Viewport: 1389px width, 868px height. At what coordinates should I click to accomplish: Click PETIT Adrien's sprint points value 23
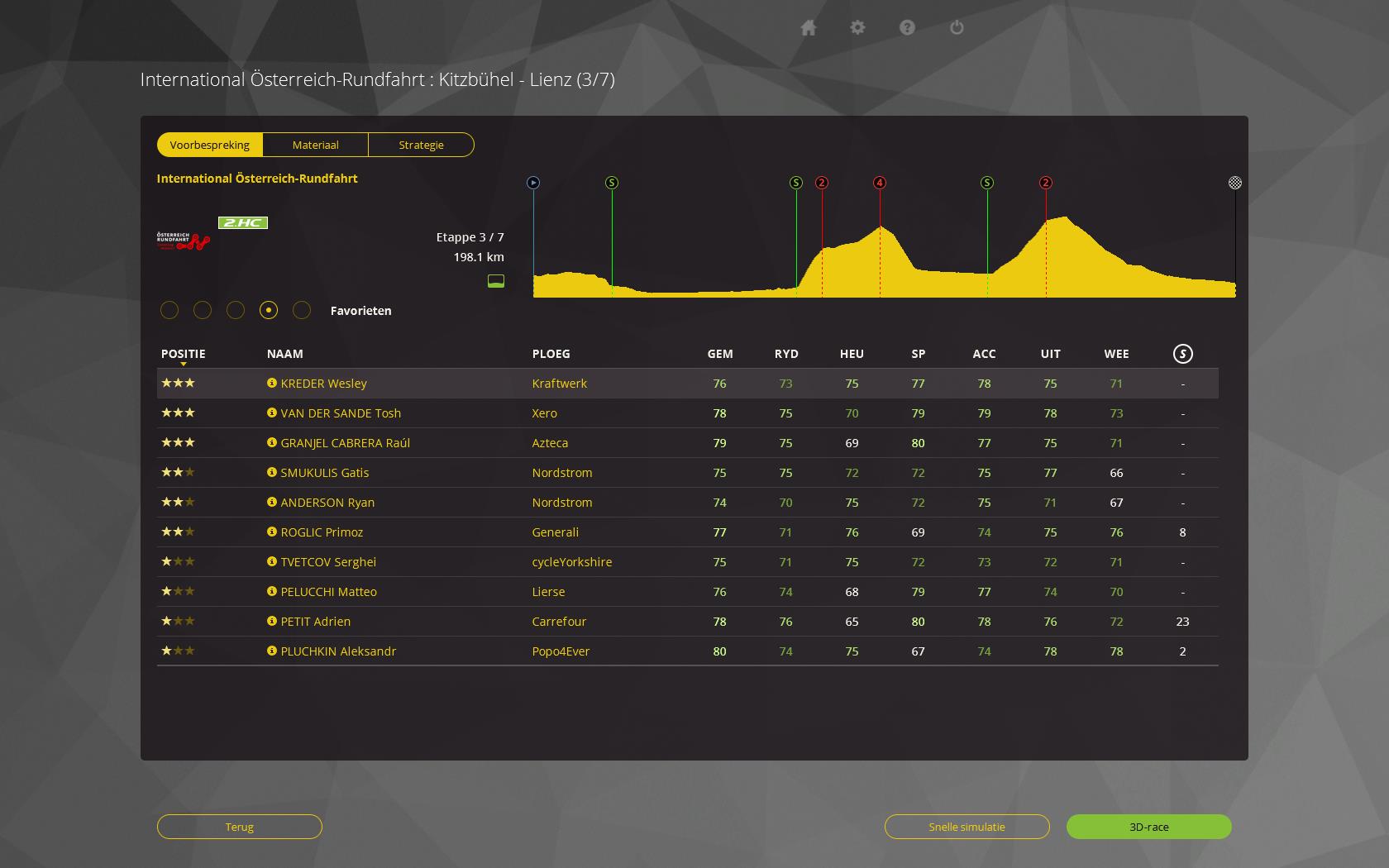coord(1182,622)
